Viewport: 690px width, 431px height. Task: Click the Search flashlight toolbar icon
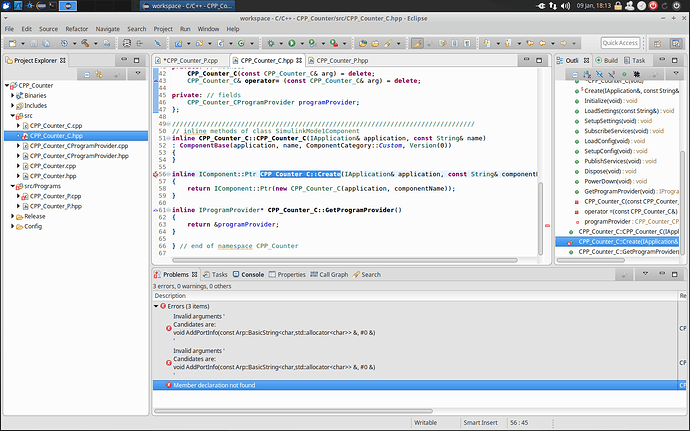(x=388, y=43)
